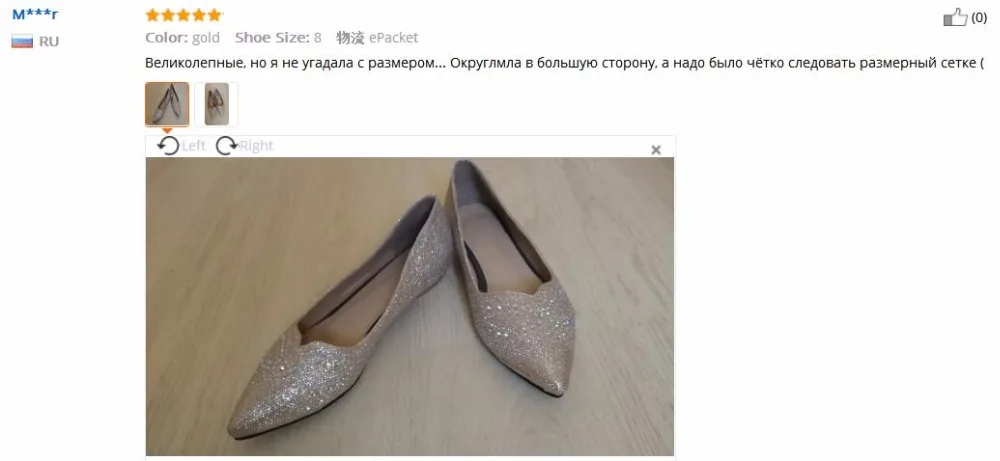Mark review helpful with thumbs-up icon
The height and width of the screenshot is (461, 1000).
(955, 17)
